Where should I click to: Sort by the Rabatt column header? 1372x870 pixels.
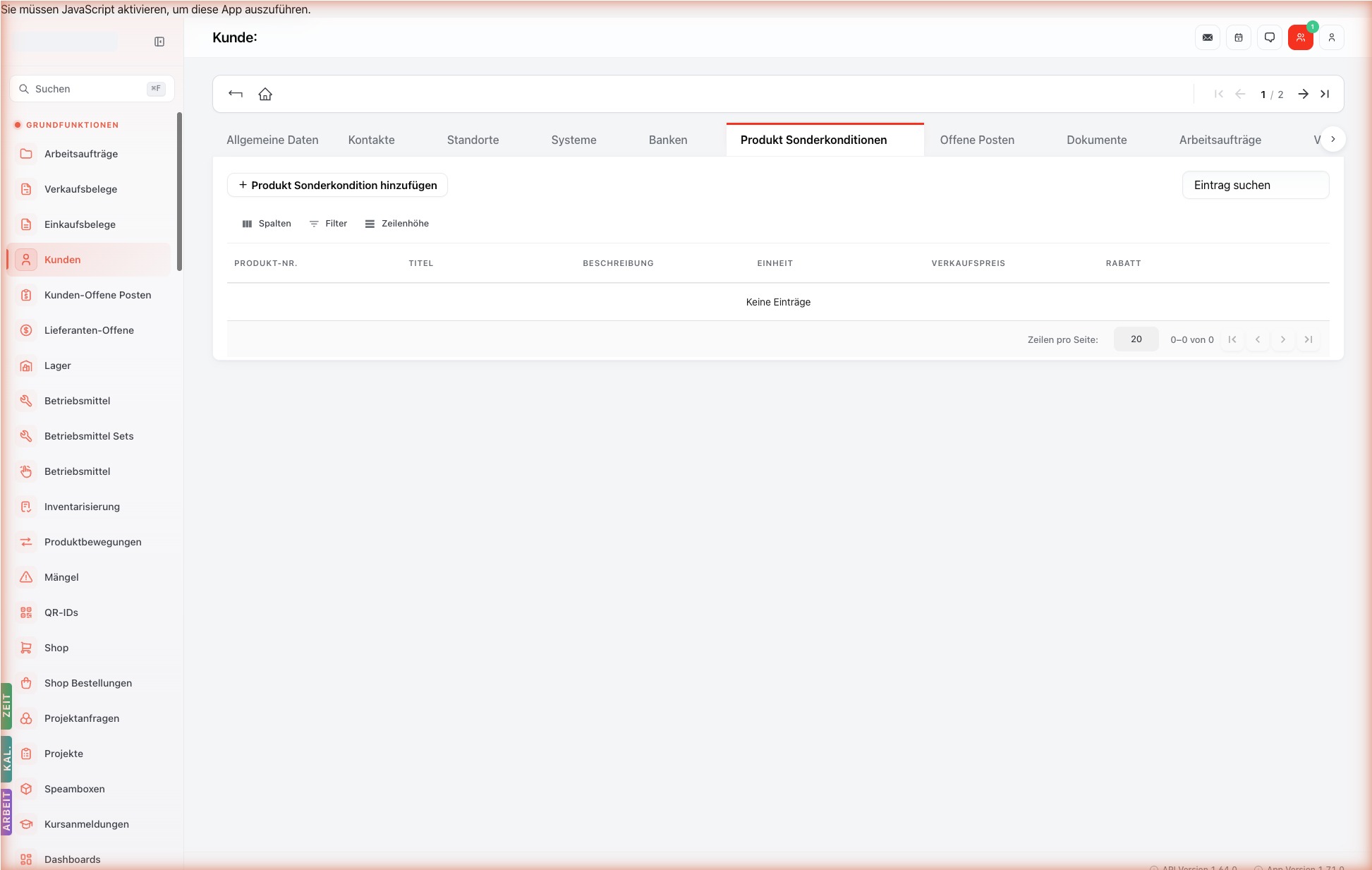(x=1123, y=263)
